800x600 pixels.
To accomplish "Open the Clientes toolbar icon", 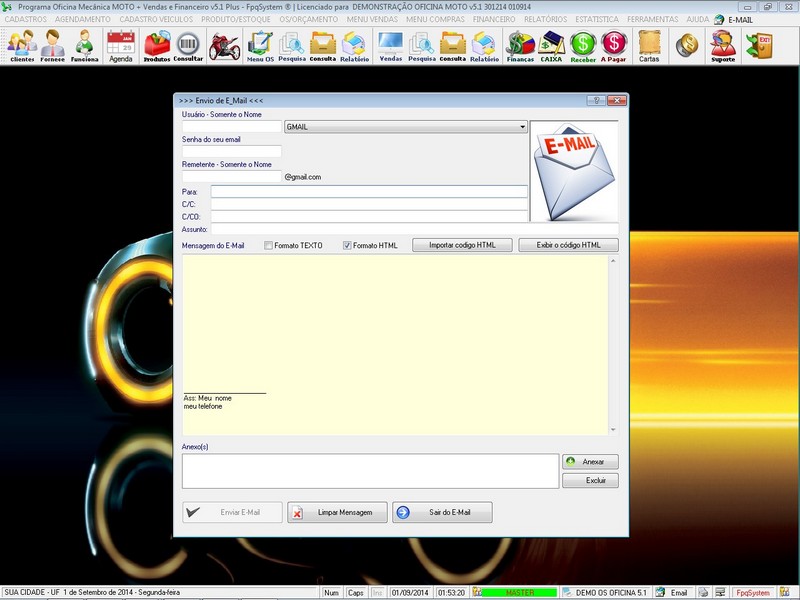I will 21,45.
